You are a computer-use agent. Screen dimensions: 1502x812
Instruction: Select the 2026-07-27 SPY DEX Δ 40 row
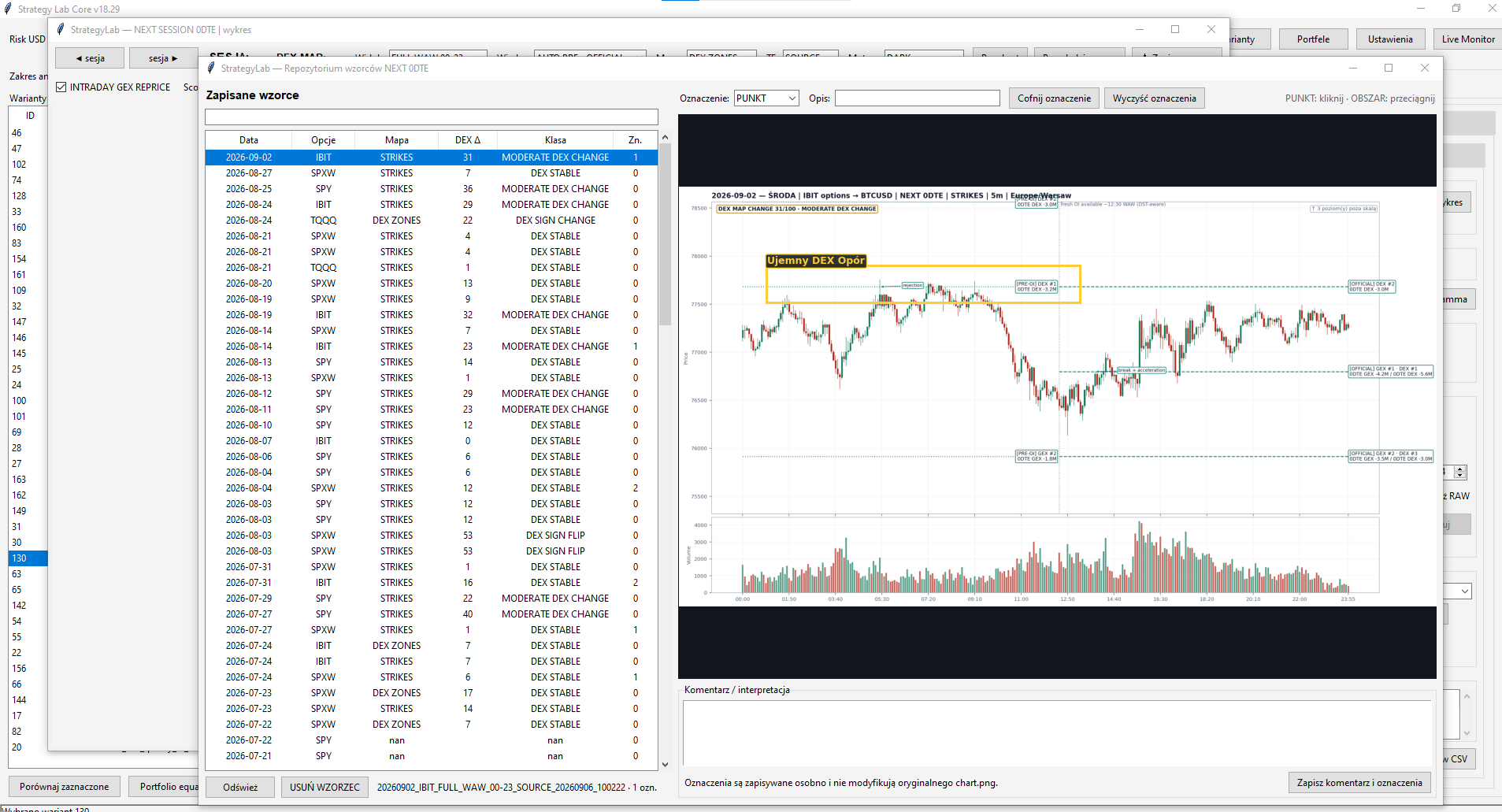click(432, 614)
